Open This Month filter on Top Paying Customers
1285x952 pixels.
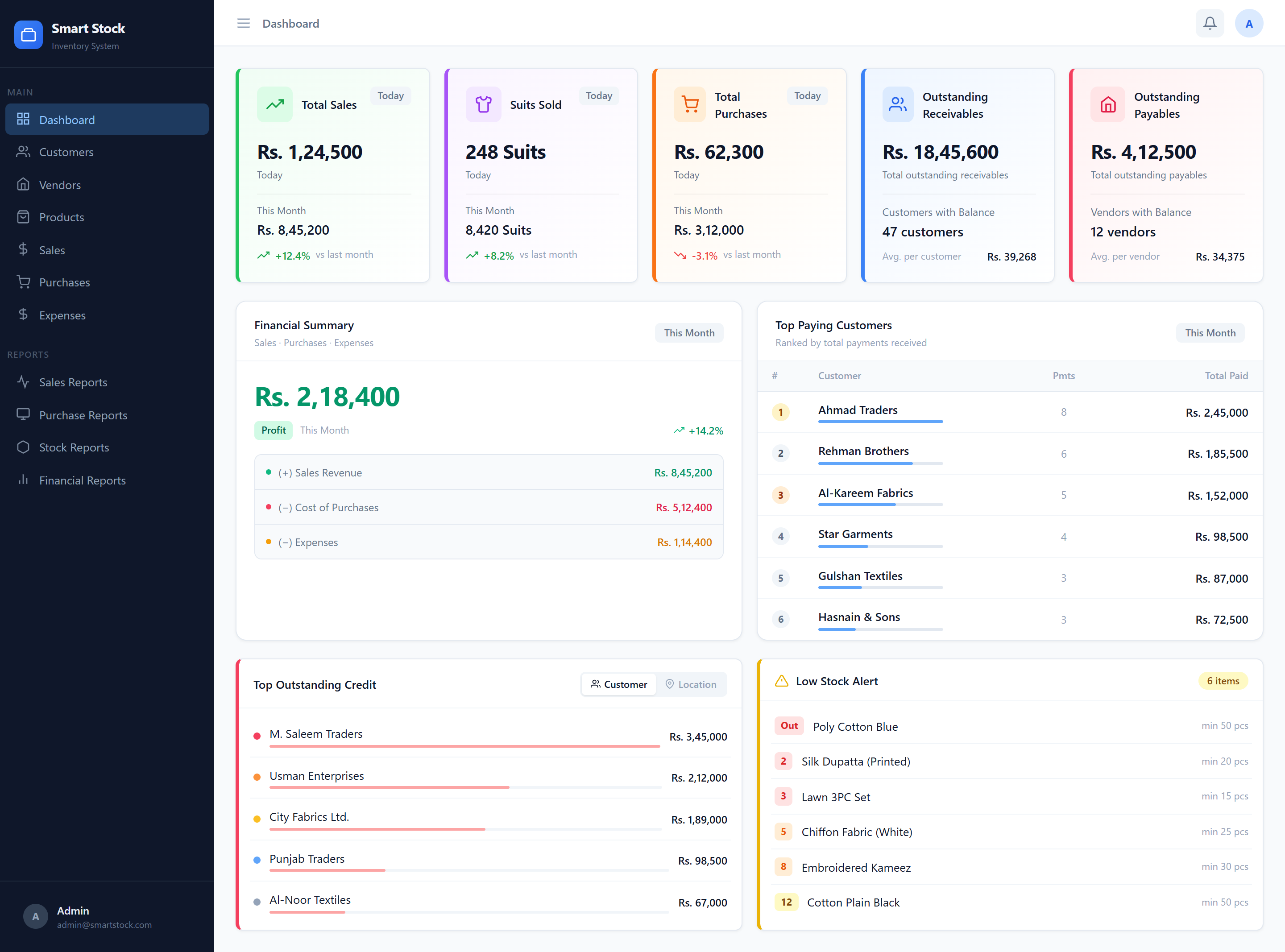click(x=1210, y=332)
